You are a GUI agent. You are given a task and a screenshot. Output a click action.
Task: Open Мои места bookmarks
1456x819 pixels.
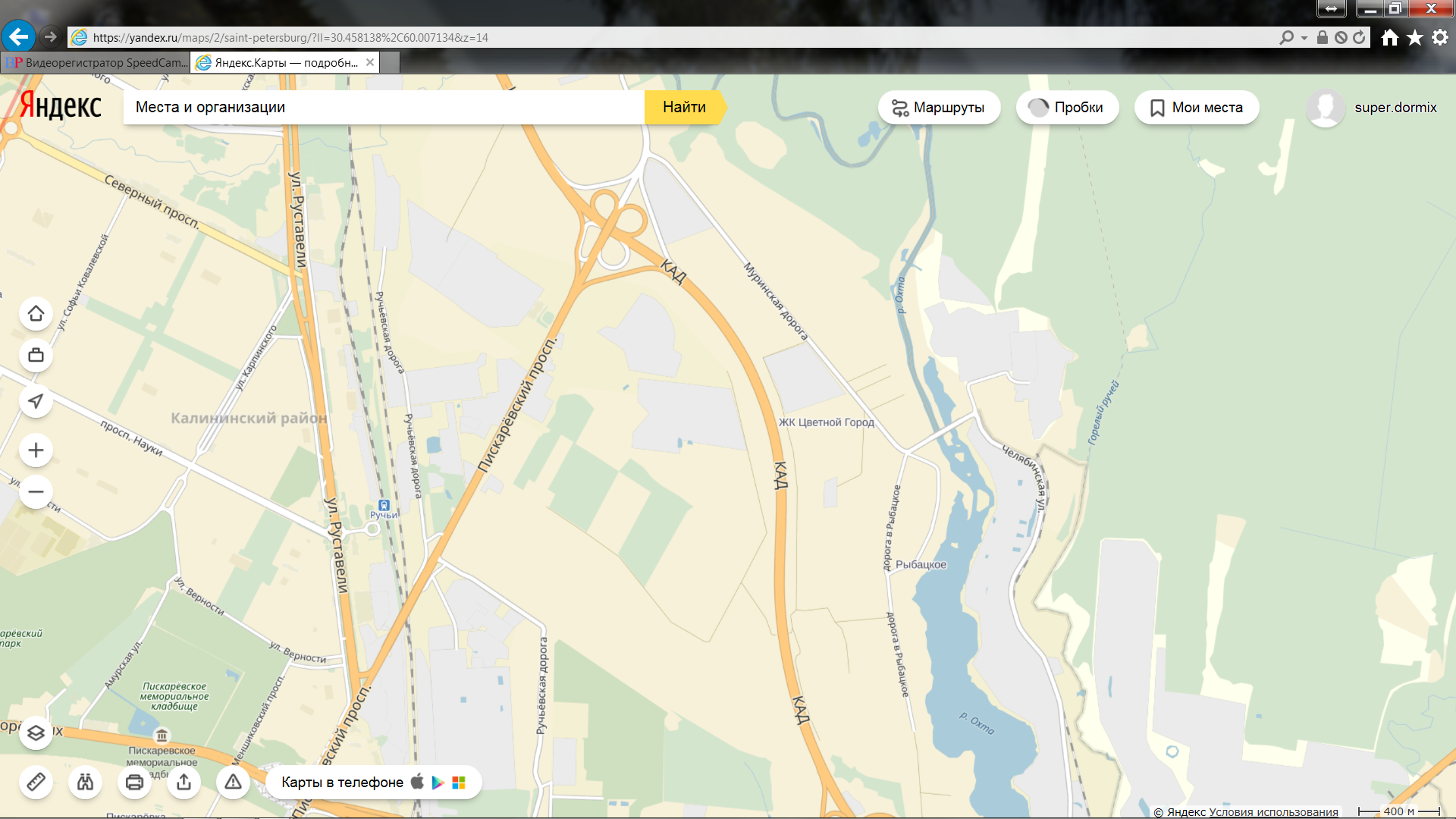(1196, 108)
